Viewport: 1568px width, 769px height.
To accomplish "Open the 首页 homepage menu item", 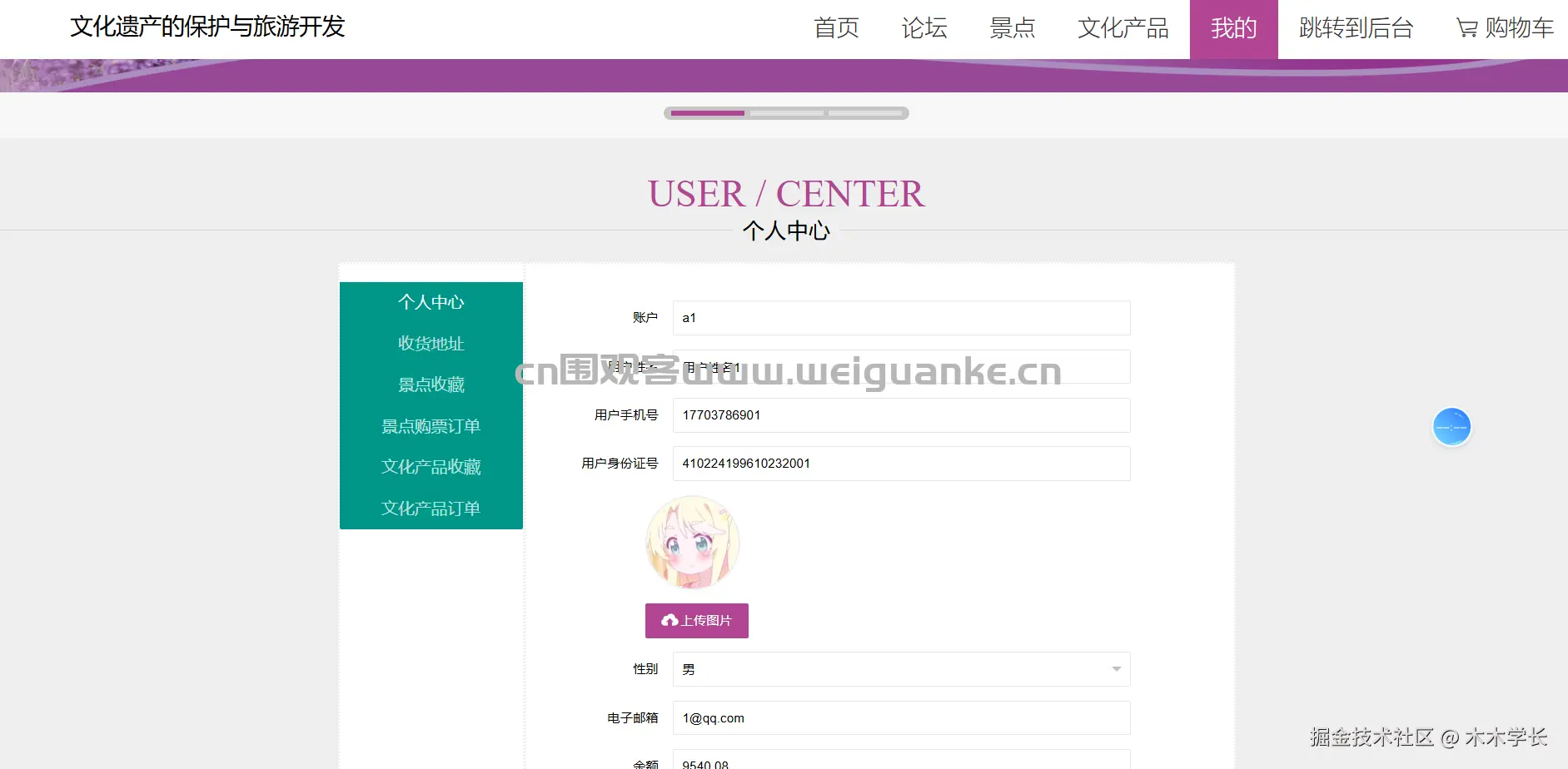I will [x=837, y=28].
